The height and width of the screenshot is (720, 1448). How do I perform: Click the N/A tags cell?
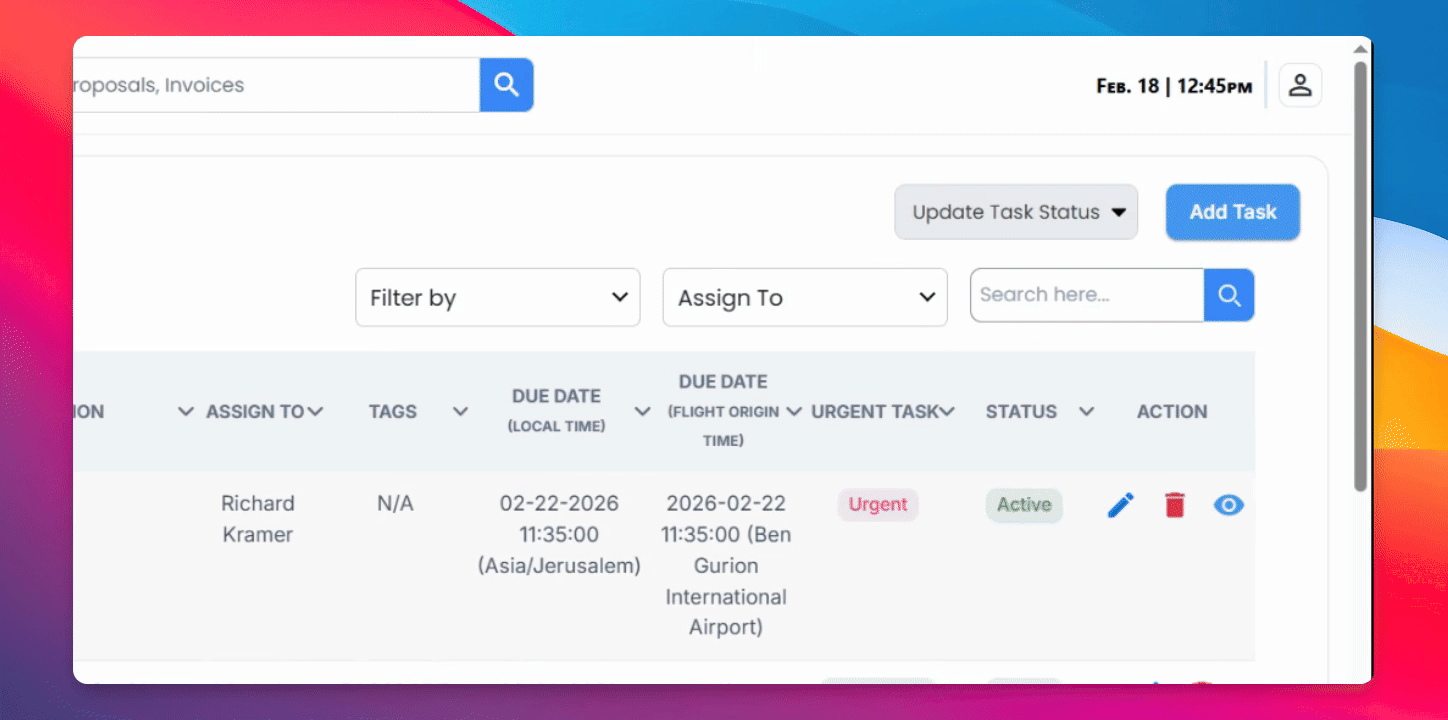click(395, 503)
